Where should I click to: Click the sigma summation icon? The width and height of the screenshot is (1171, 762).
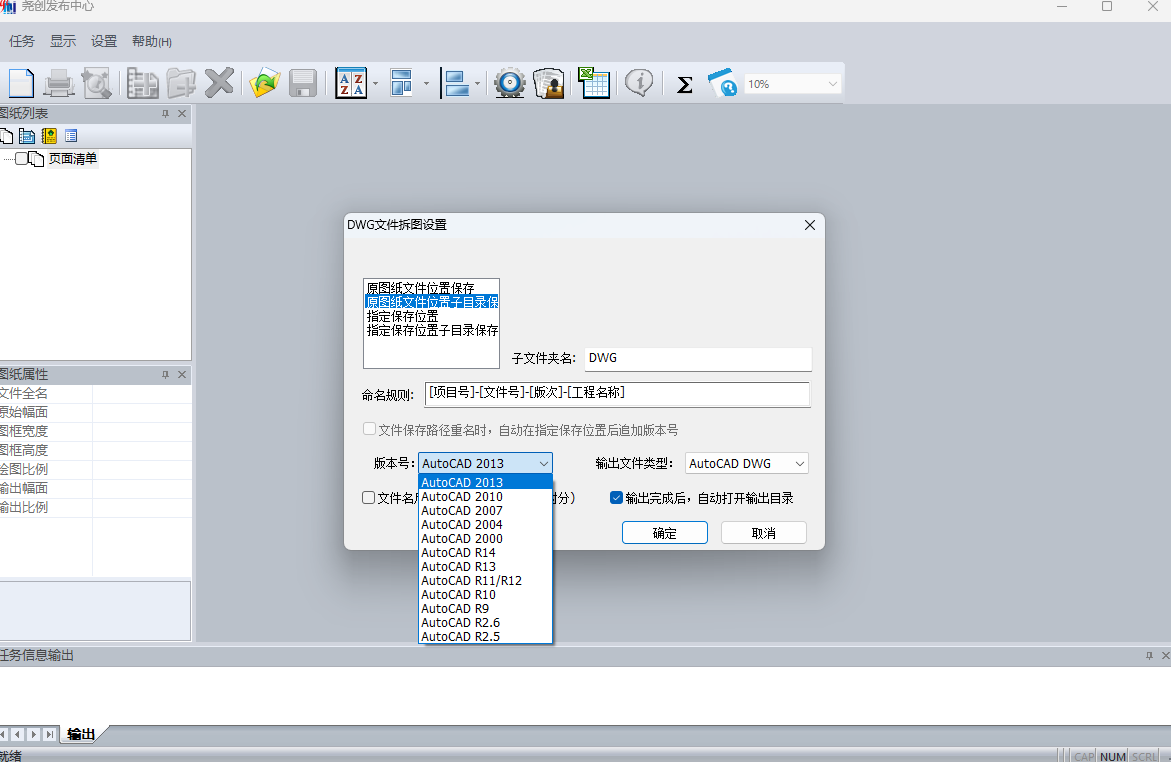click(x=684, y=84)
